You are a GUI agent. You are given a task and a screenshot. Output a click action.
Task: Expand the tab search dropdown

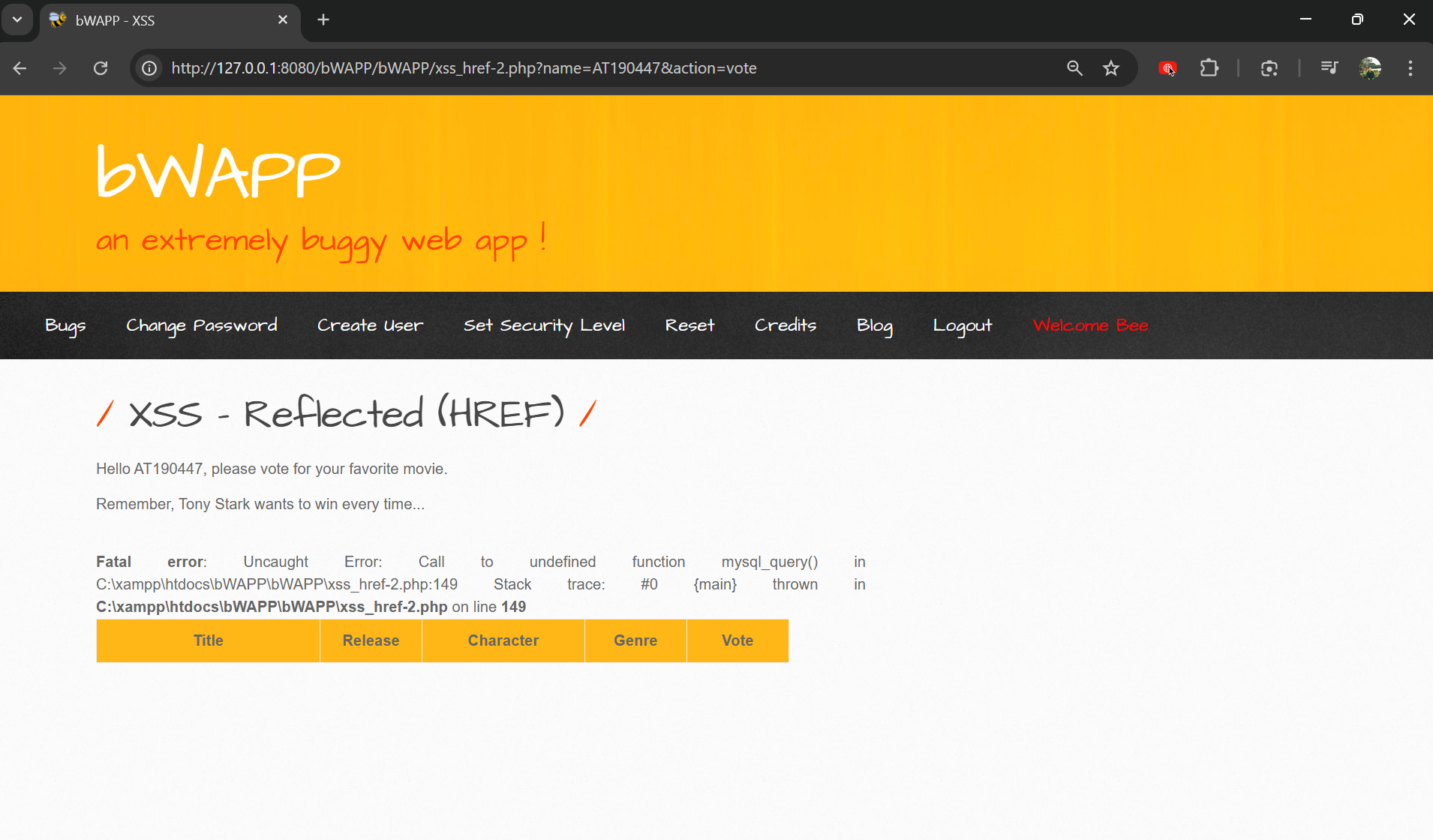point(17,19)
